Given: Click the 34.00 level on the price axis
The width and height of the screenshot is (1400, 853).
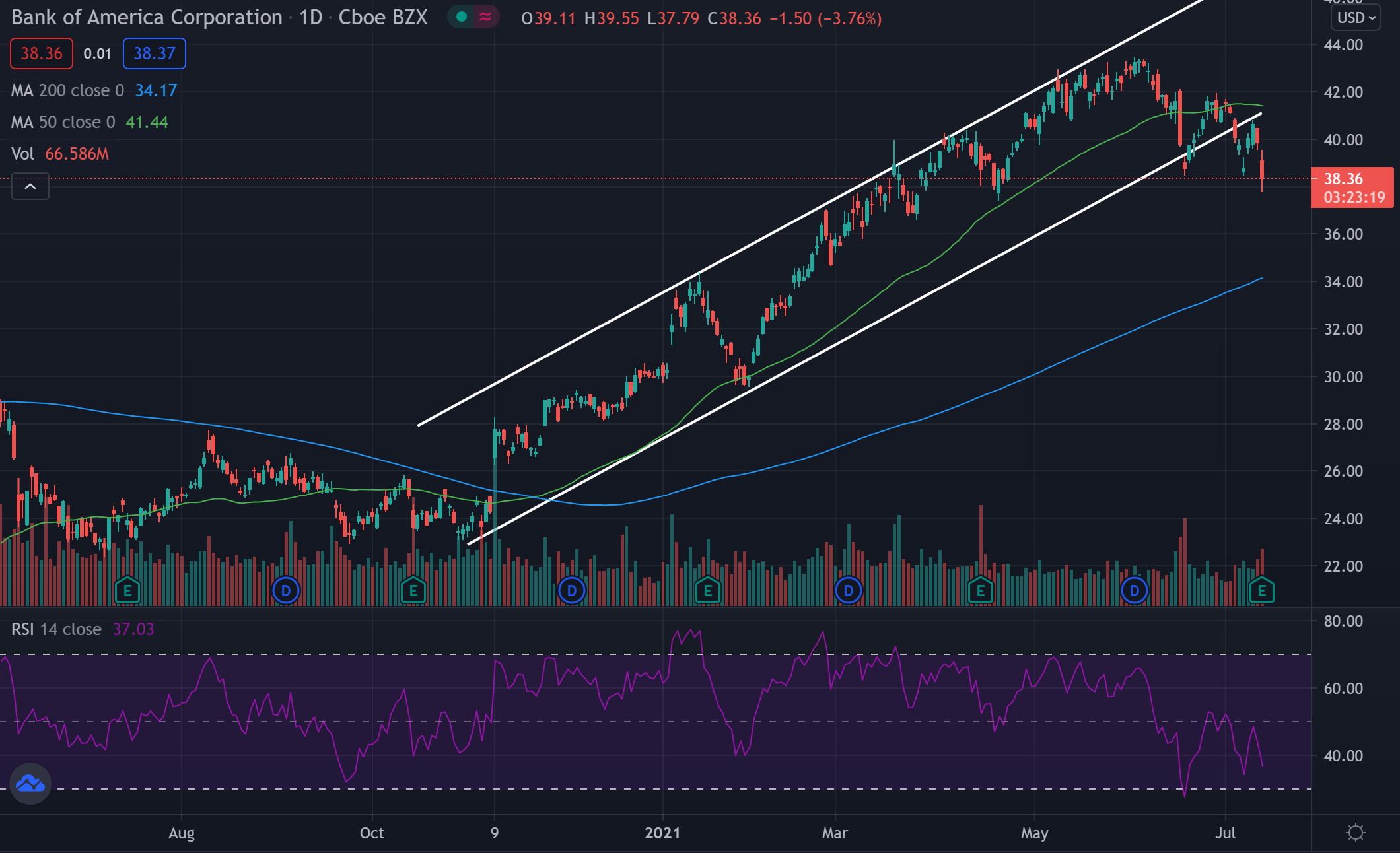Looking at the screenshot, I should (1343, 282).
